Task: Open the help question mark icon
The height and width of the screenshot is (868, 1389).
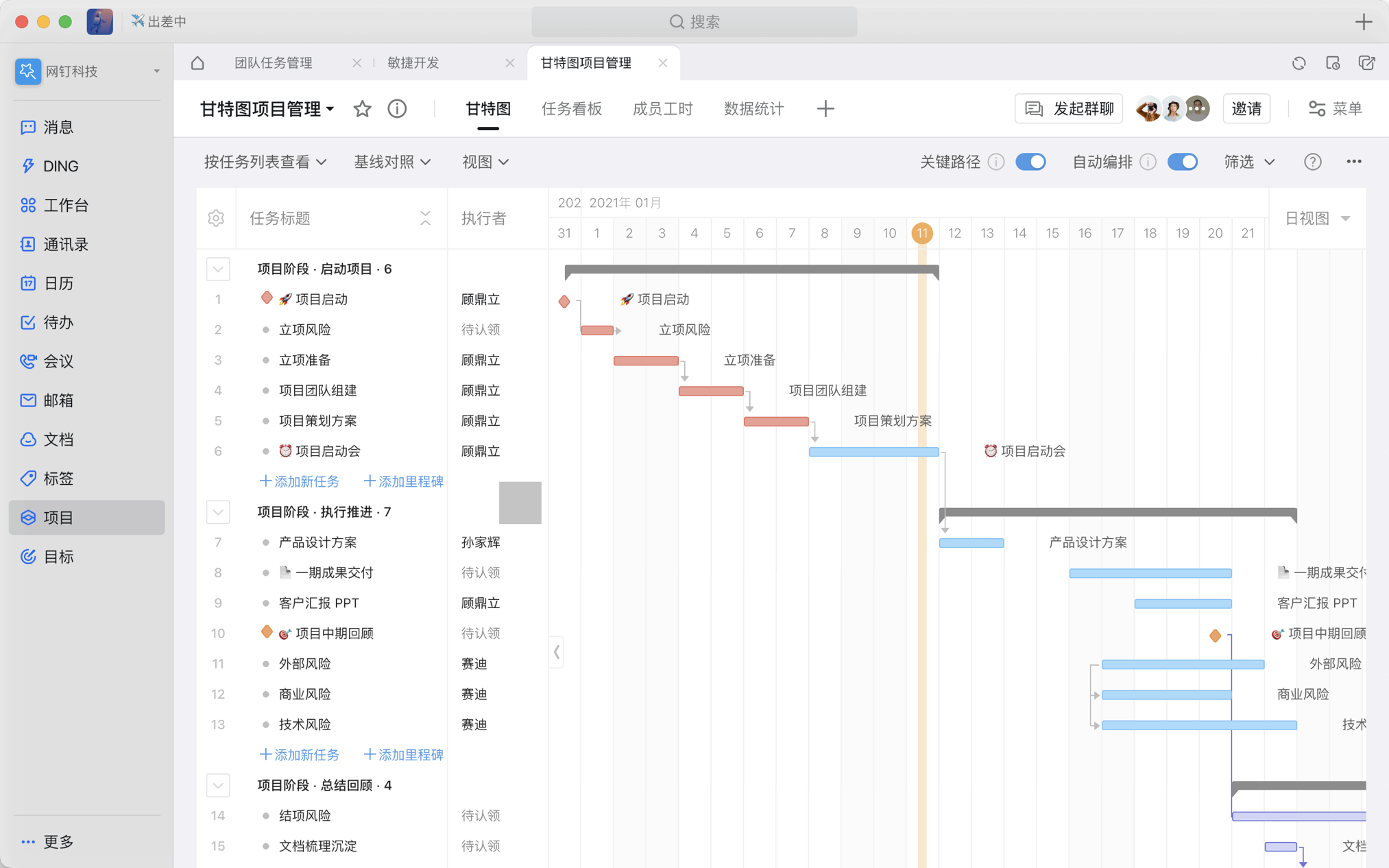Action: click(1312, 162)
